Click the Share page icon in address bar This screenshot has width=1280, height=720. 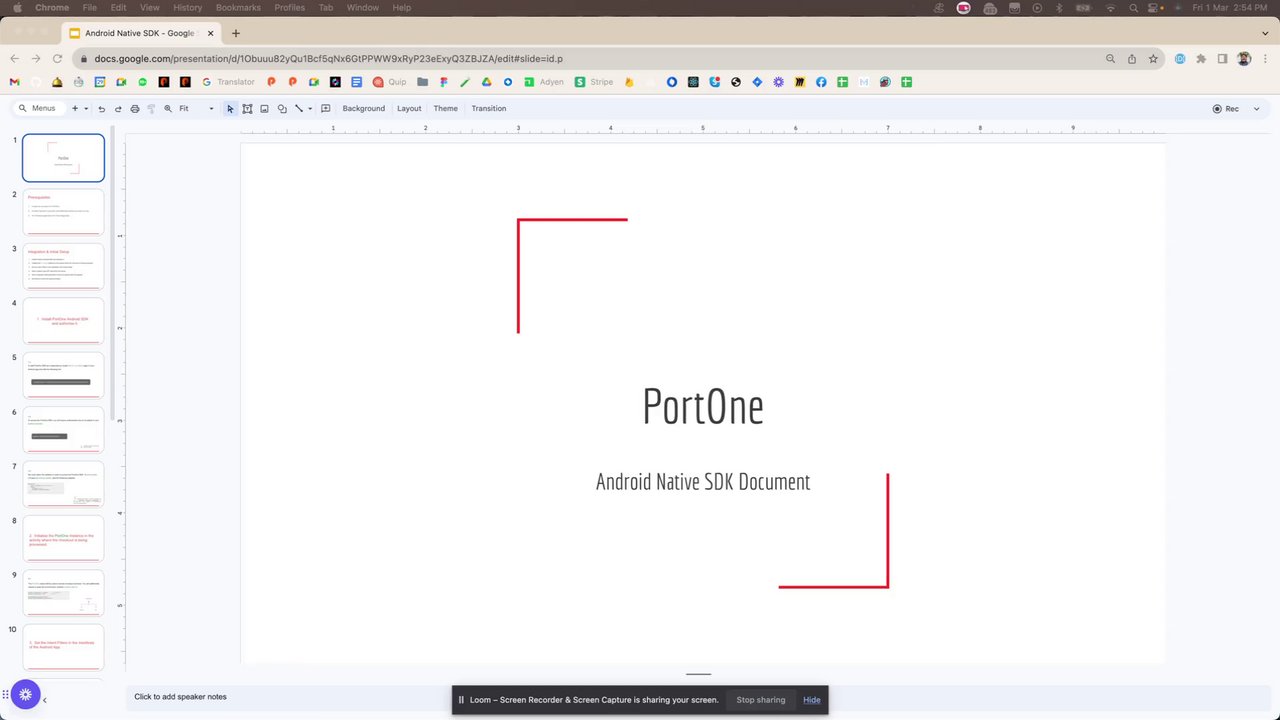click(1132, 59)
